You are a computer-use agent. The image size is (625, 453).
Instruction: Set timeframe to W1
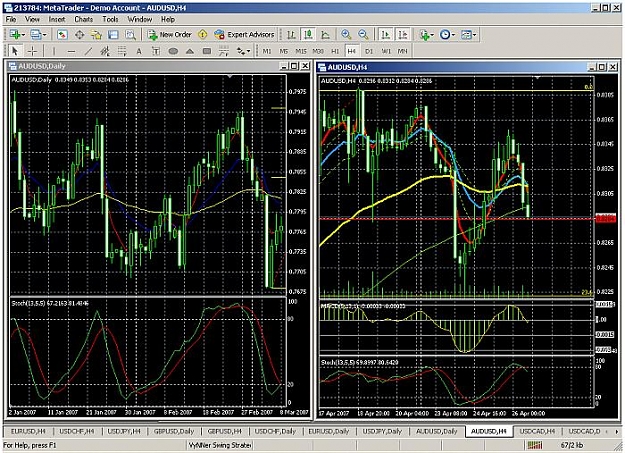(386, 51)
